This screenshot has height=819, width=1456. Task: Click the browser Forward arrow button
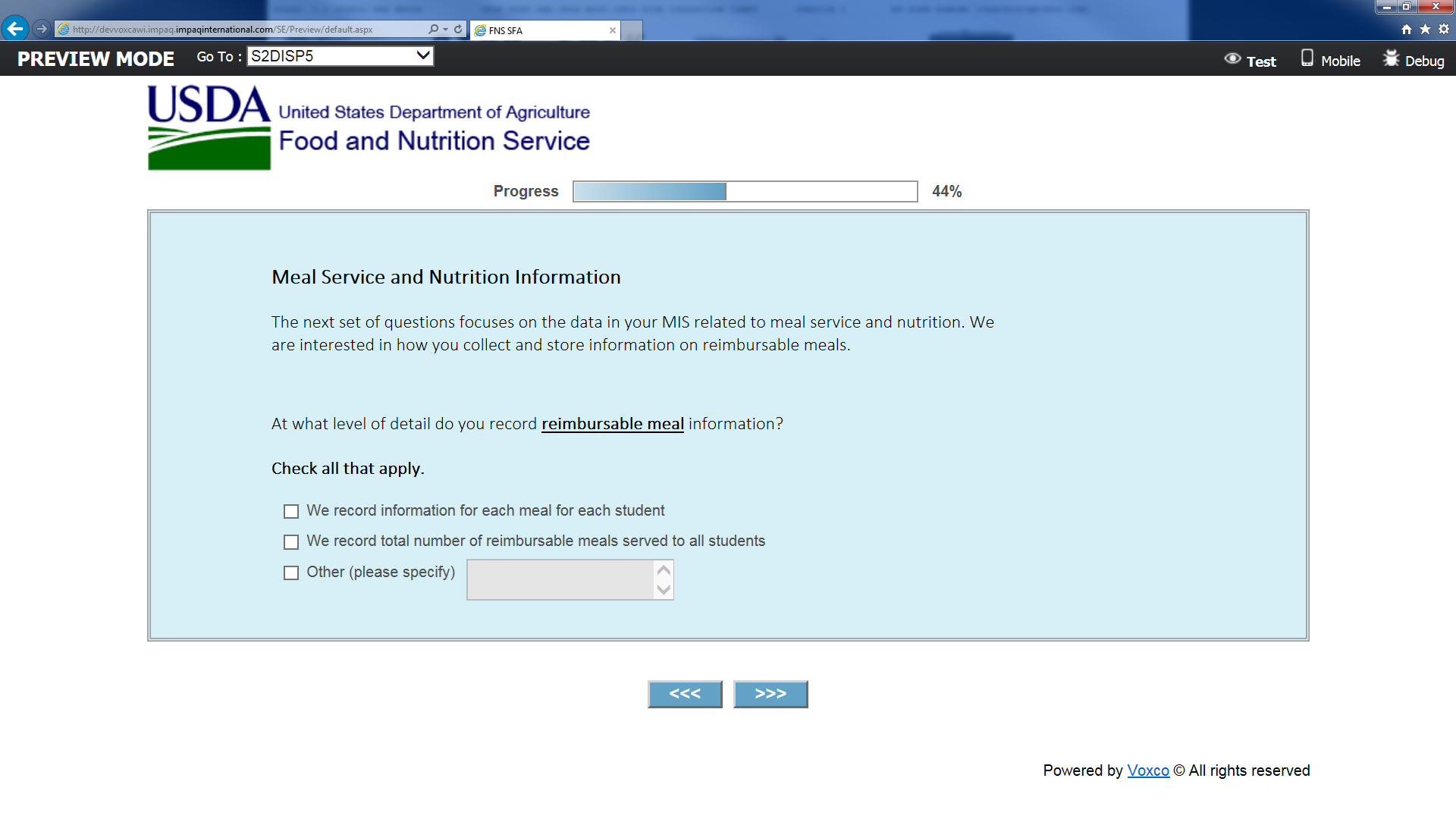coord(42,29)
